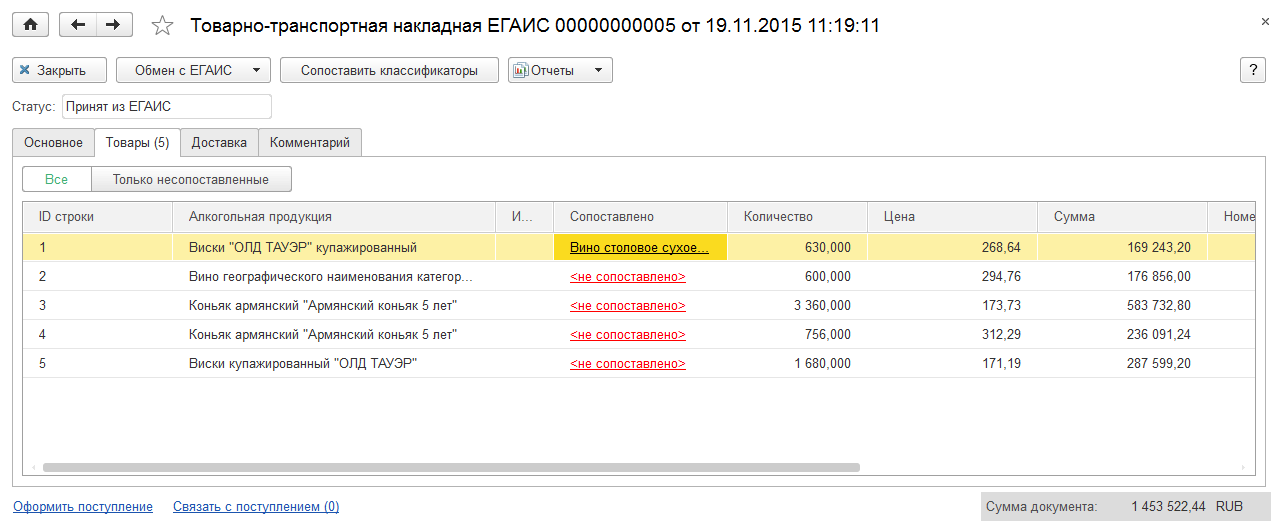Click the horizontal scrollbar of the table
The height and width of the screenshot is (528, 1283).
[450, 467]
